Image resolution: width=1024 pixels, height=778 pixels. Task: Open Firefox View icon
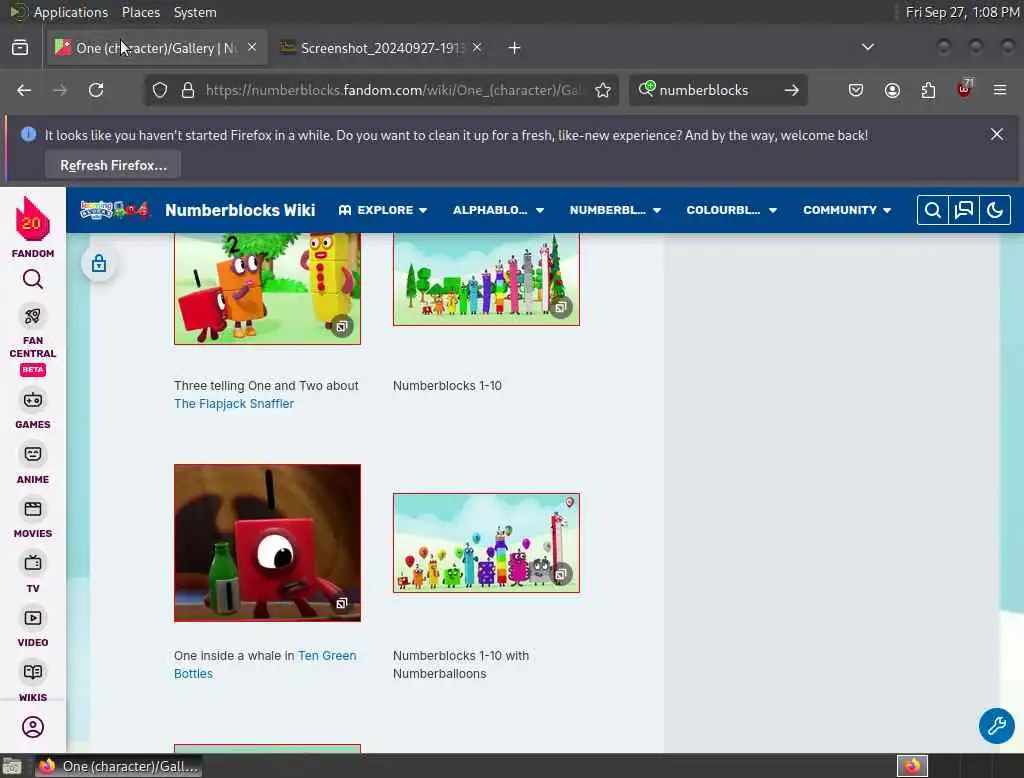click(20, 48)
